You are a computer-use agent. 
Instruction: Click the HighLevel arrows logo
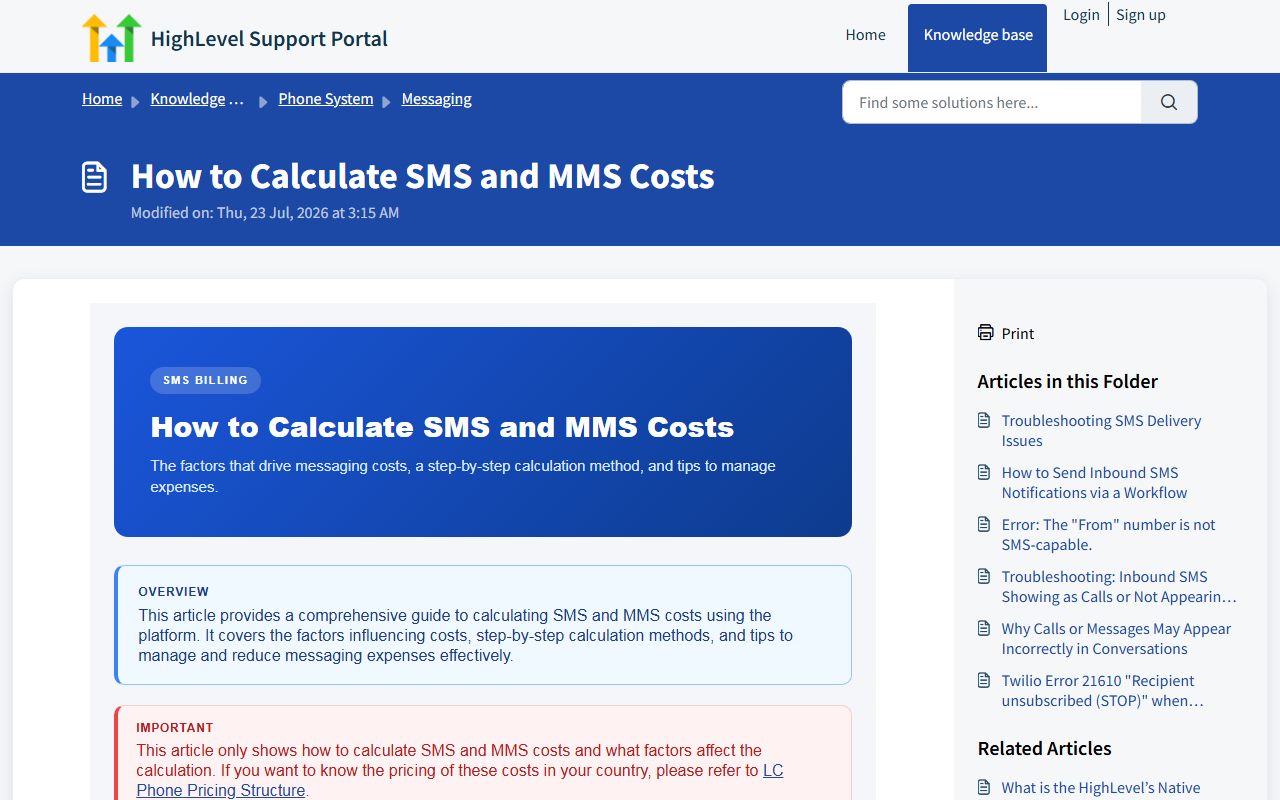(112, 38)
